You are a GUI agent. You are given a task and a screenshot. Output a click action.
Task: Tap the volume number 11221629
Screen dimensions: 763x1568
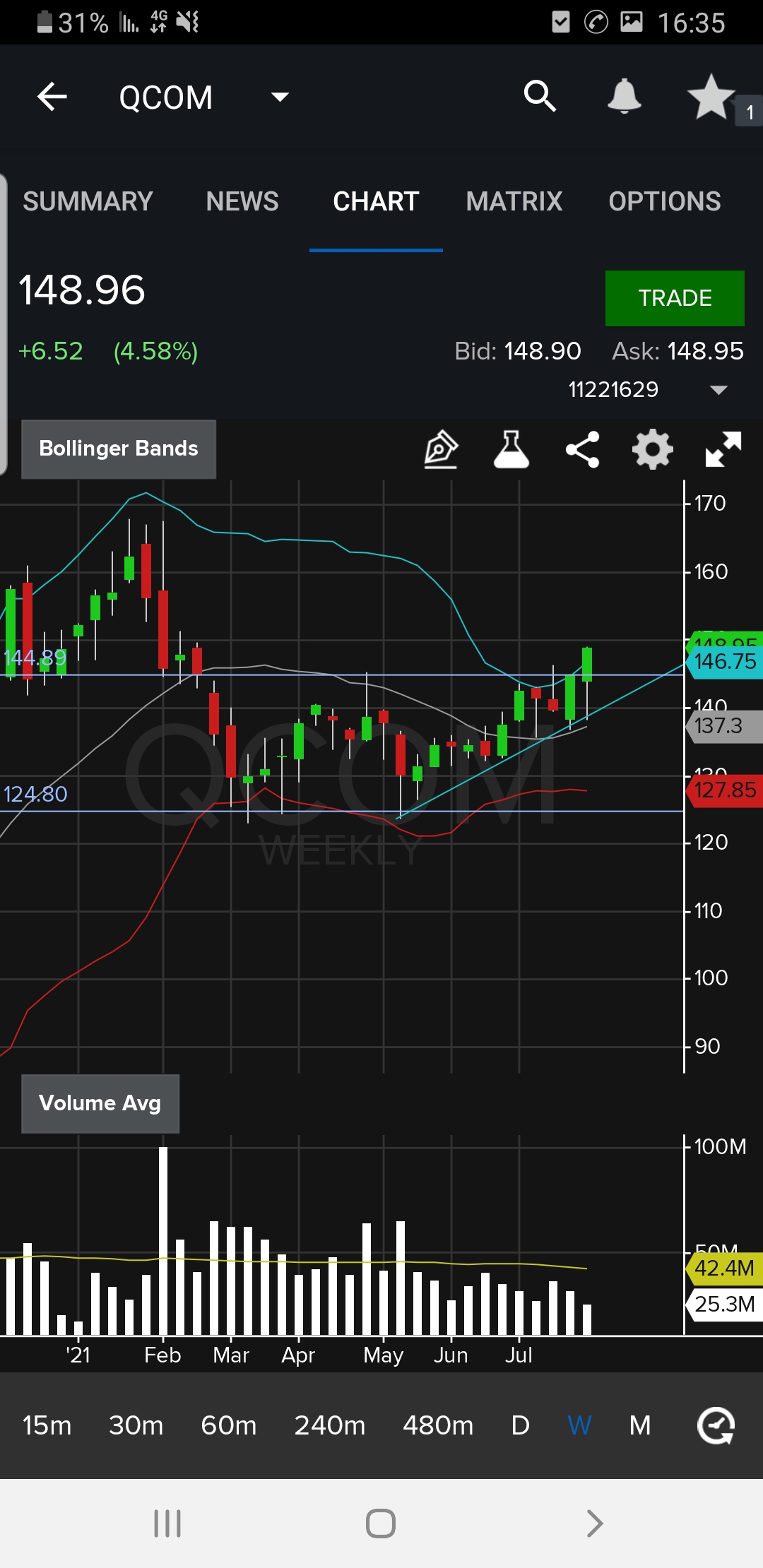[x=613, y=389]
